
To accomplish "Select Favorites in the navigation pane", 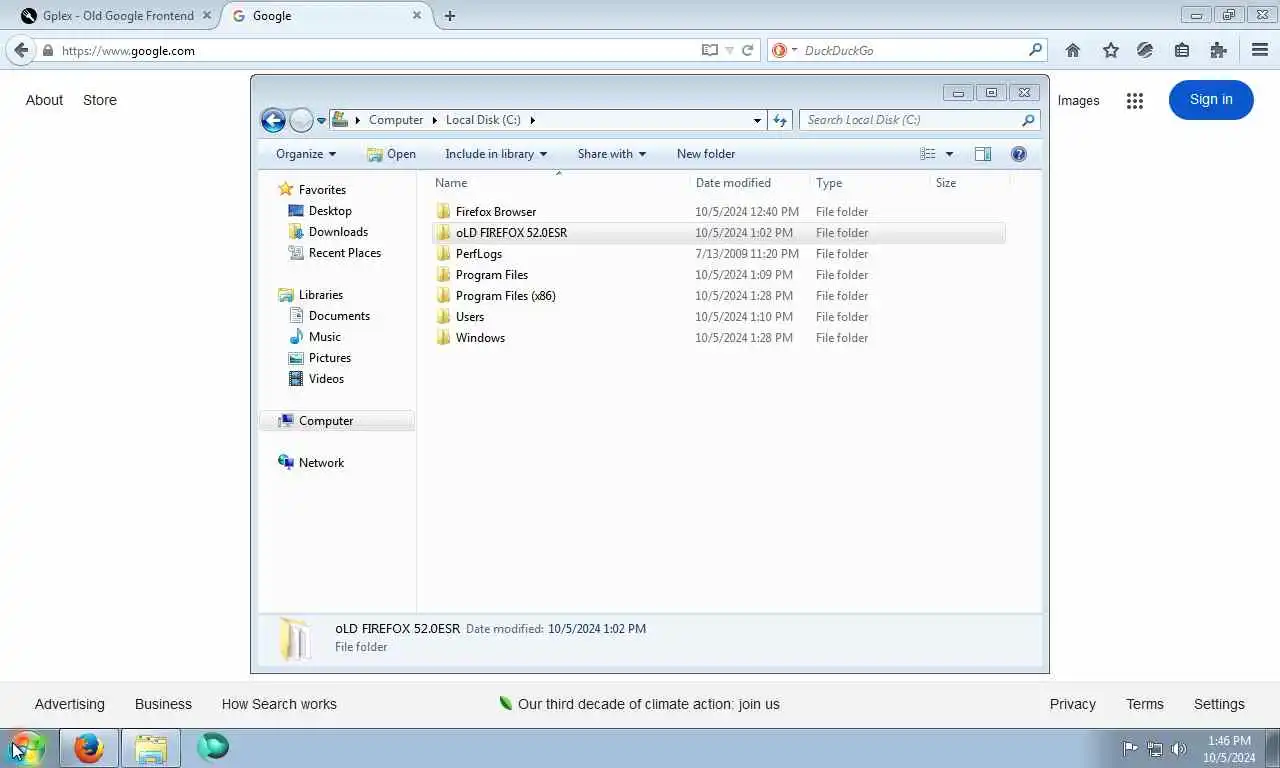I will coord(322,190).
